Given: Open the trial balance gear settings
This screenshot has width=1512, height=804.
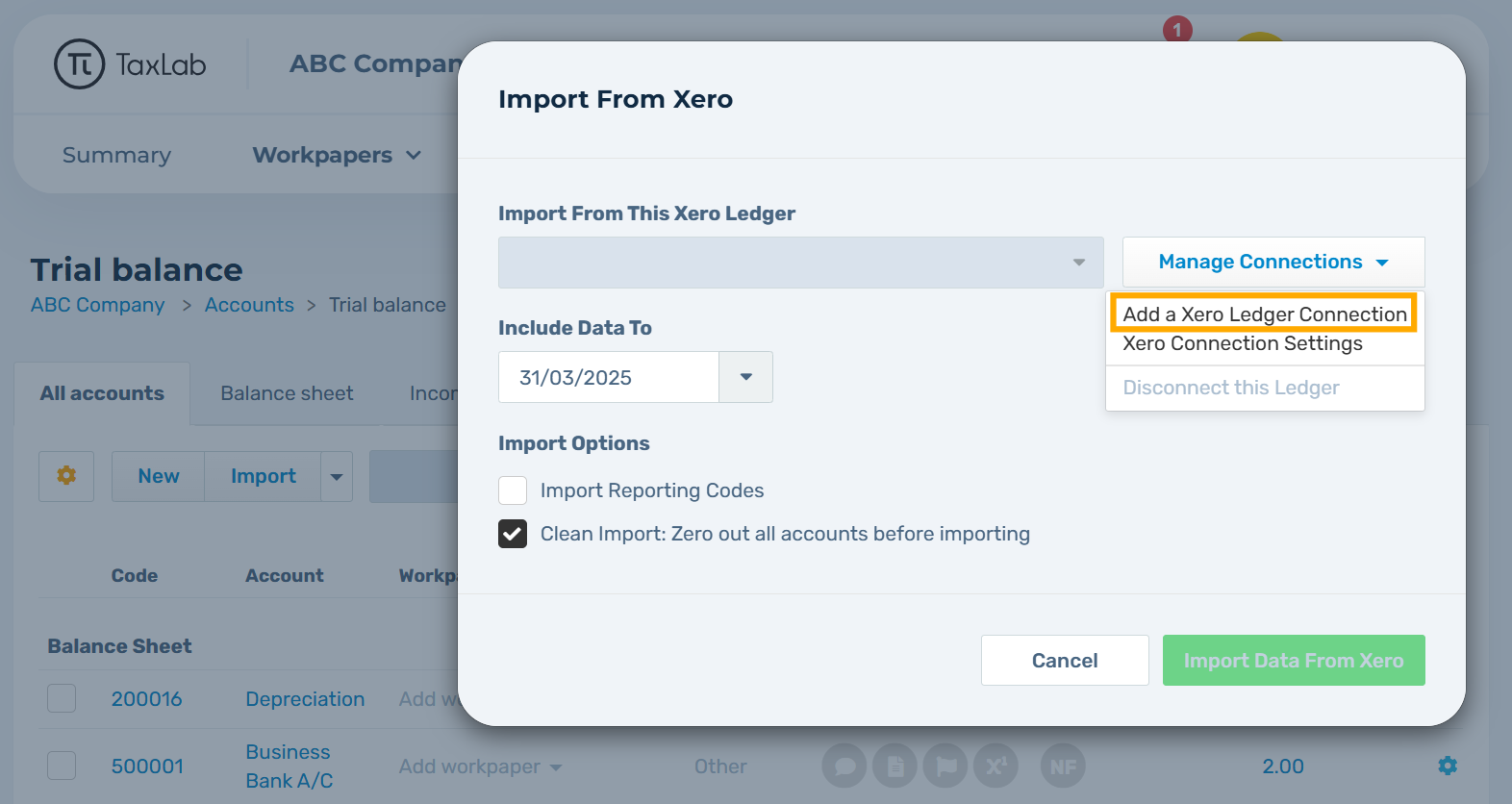Looking at the screenshot, I should pos(66,476).
